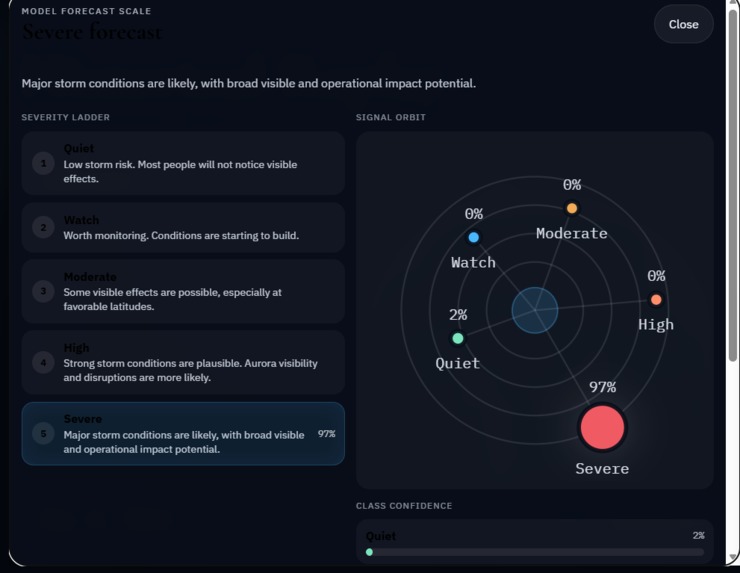Select the Quiet severity ladder card

point(183,163)
